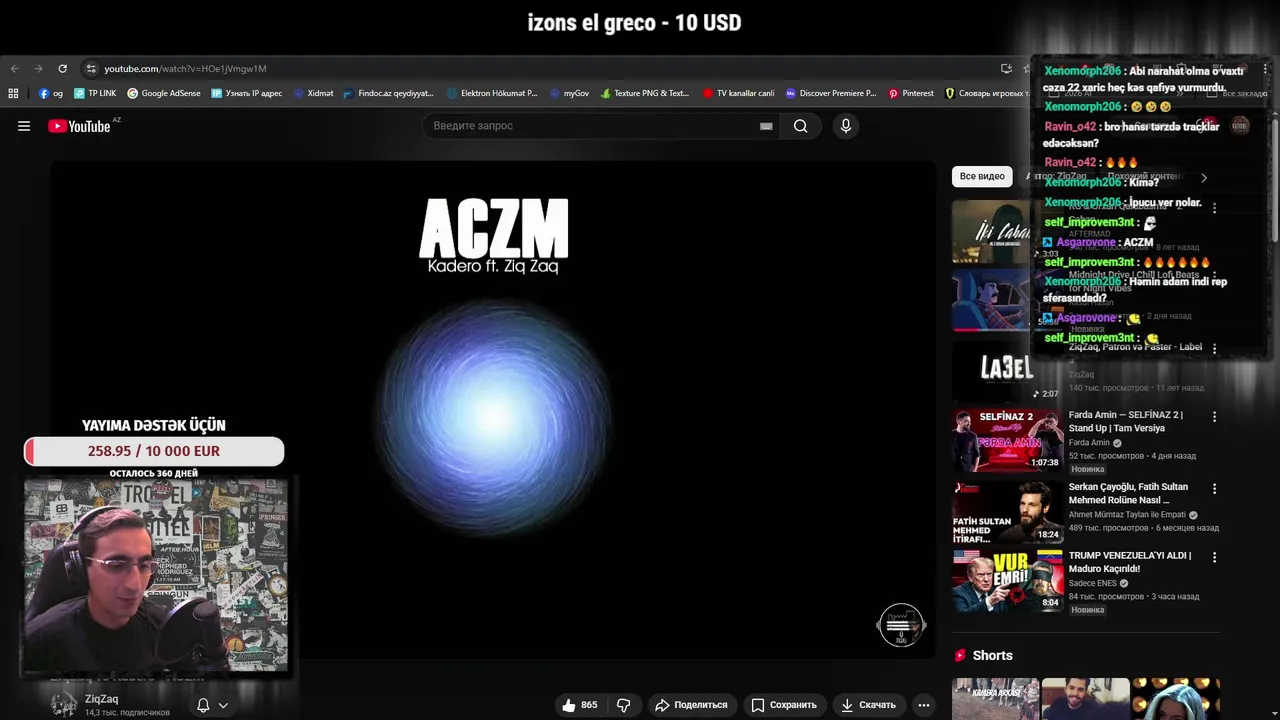Click the Сохранить save button
The width and height of the screenshot is (1280, 720).
pos(784,705)
